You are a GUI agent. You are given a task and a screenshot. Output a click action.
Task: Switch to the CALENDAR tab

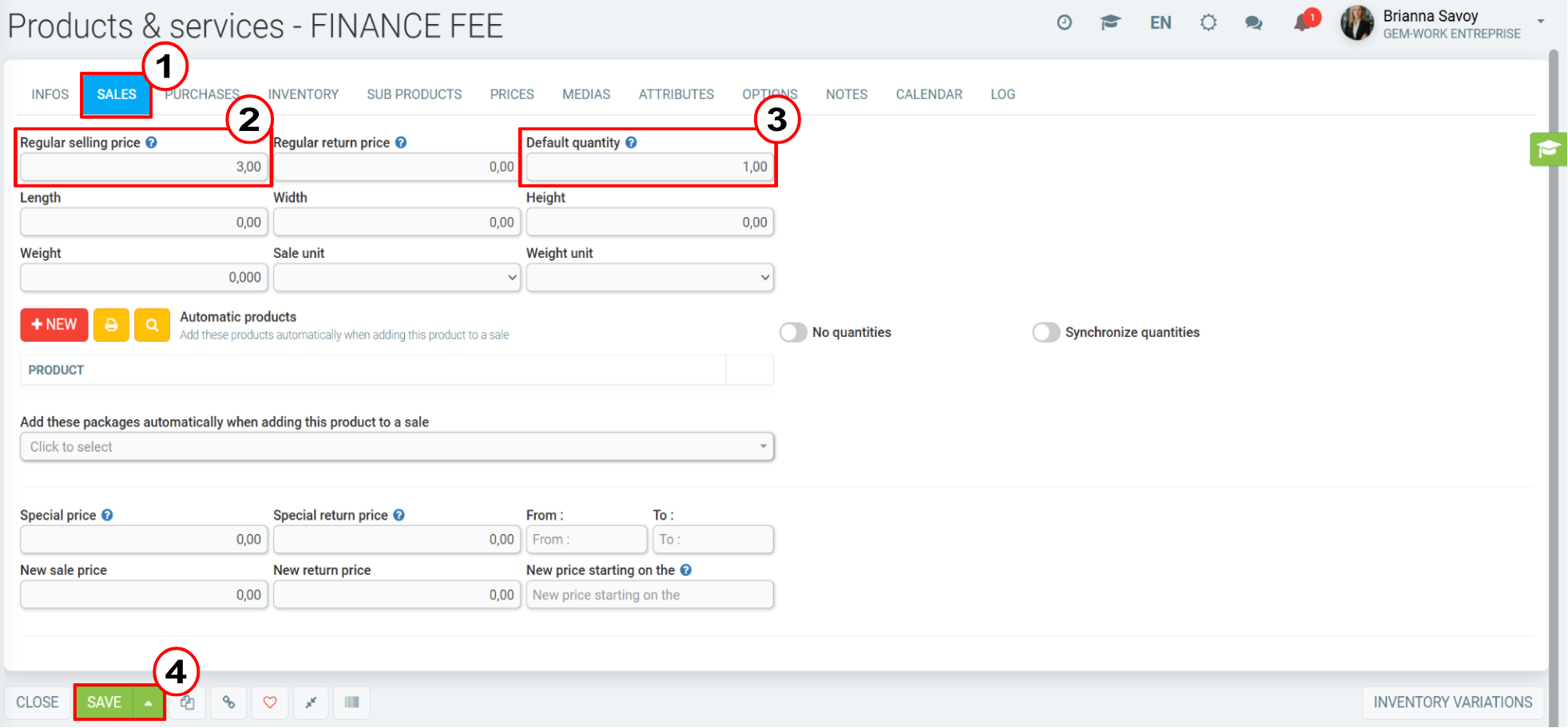point(929,94)
